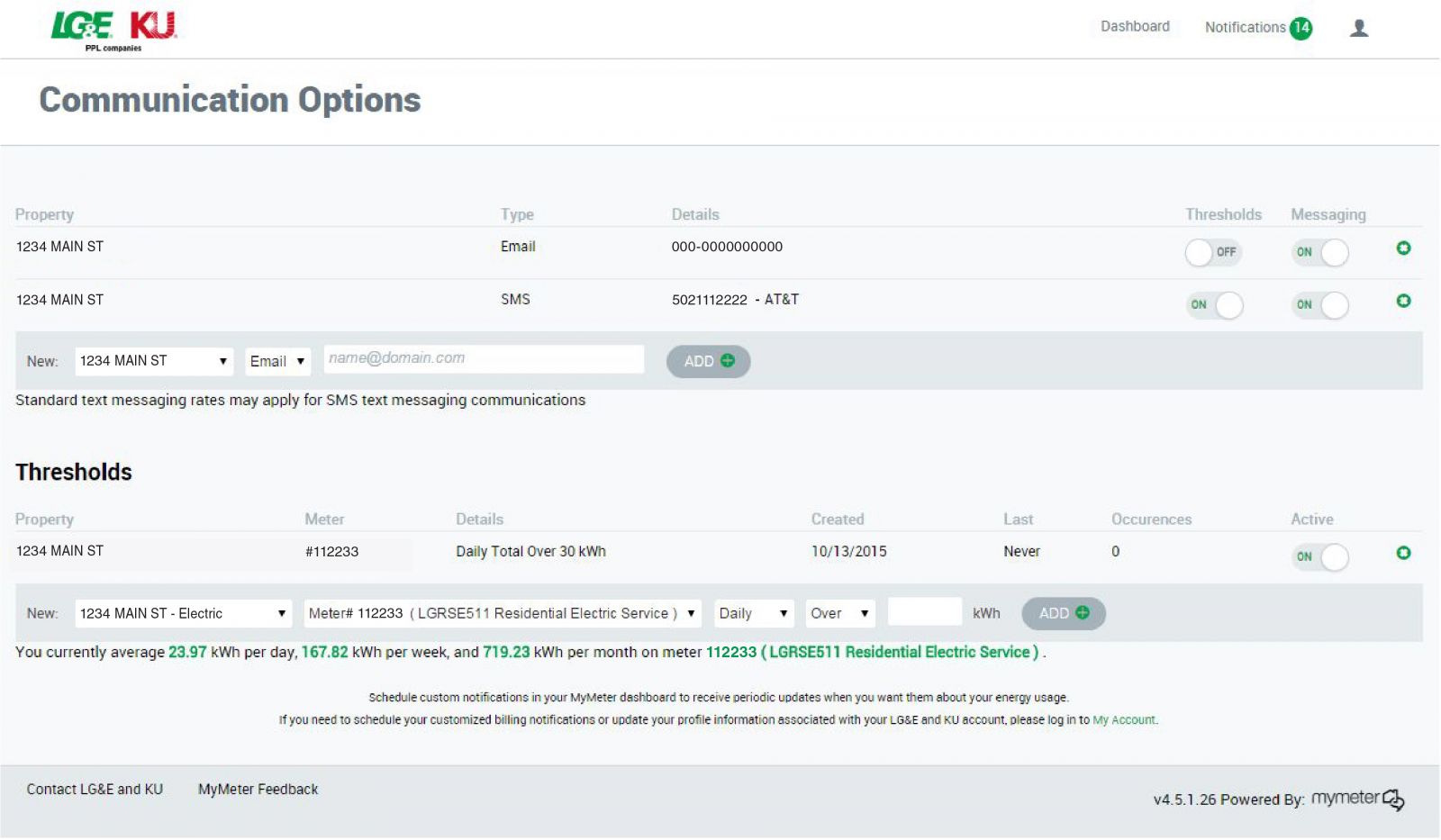This screenshot has height=840, width=1441.
Task: Open the My Account link
Action: [x=1123, y=720]
